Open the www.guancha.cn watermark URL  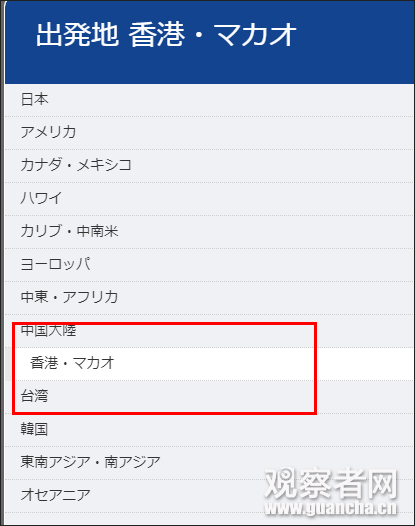pyautogui.click(x=330, y=509)
